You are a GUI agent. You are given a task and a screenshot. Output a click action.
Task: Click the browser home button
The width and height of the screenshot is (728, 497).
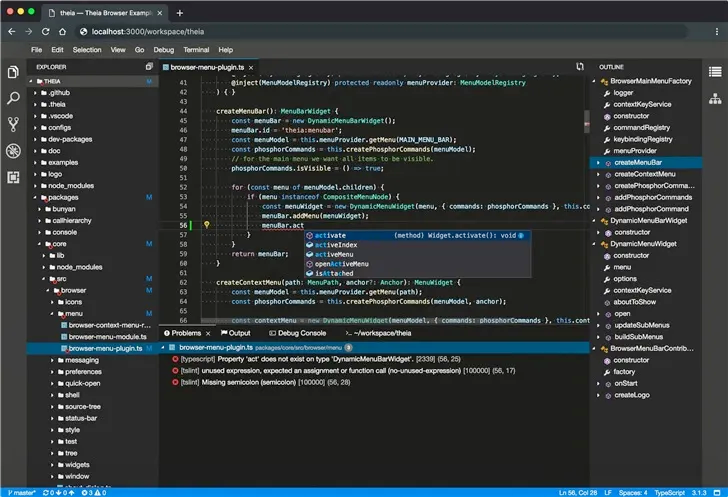click(x=62, y=32)
